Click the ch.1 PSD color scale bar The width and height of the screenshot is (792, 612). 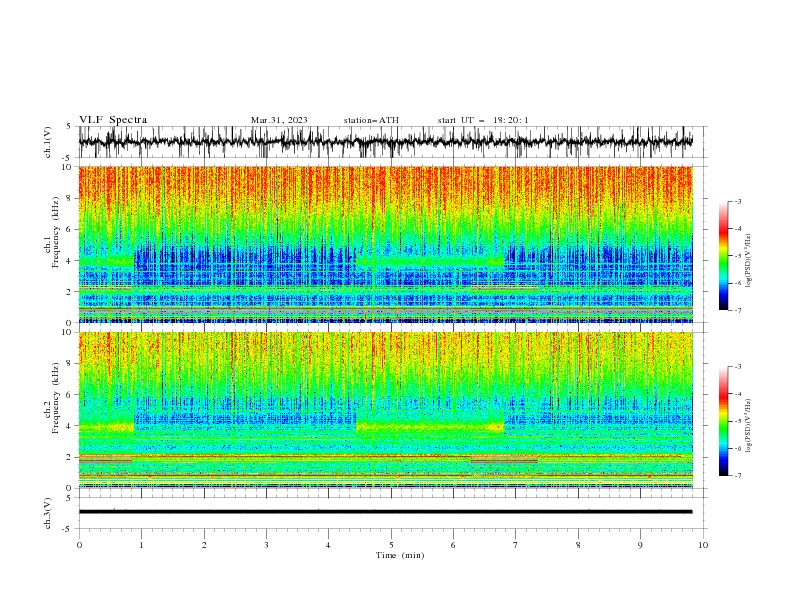[x=724, y=255]
